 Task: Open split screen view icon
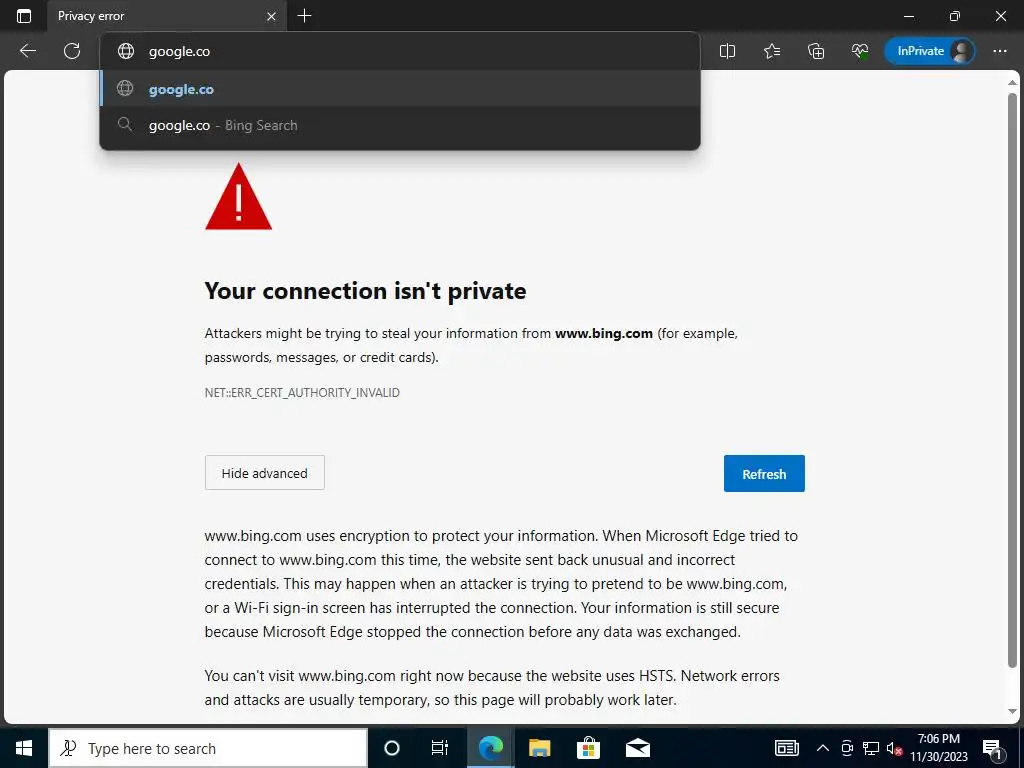[x=728, y=51]
